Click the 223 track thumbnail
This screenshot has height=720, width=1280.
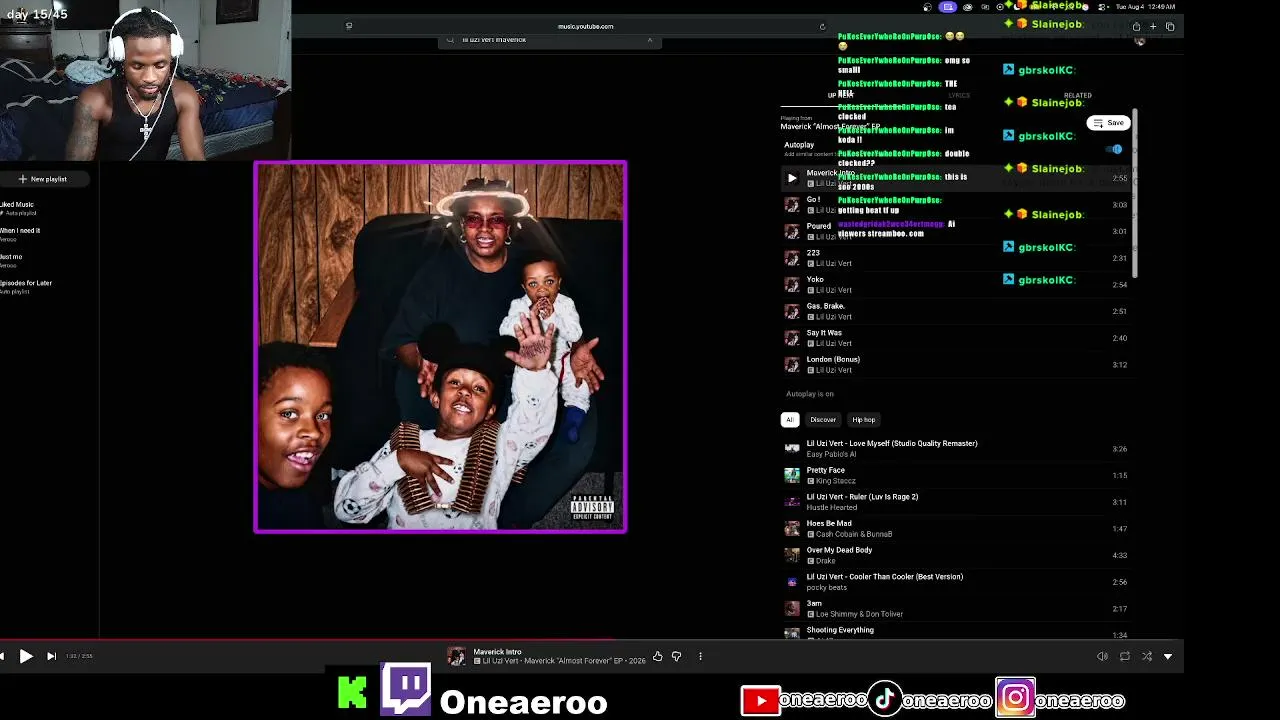(792, 258)
